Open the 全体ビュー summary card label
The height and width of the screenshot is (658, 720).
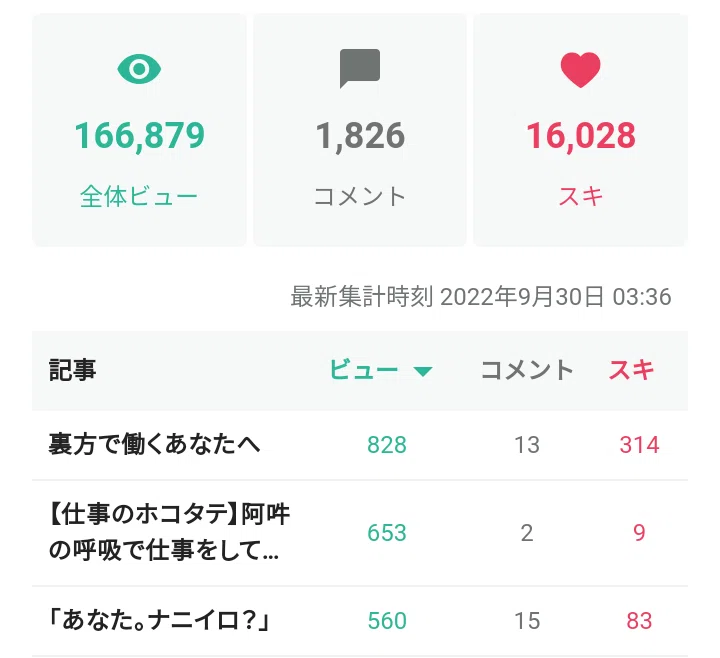(x=139, y=197)
